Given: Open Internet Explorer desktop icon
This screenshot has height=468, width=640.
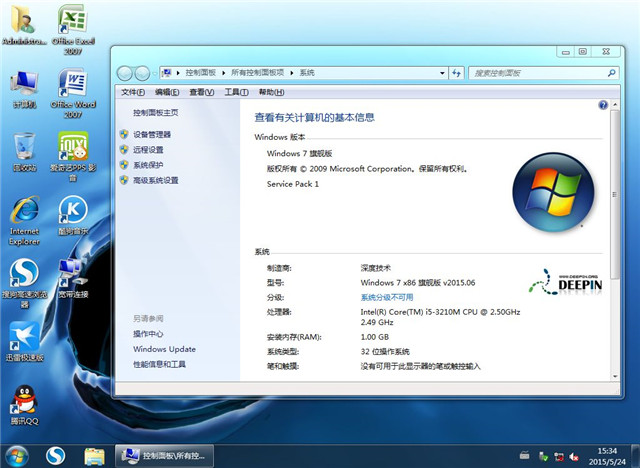Looking at the screenshot, I should tap(24, 212).
